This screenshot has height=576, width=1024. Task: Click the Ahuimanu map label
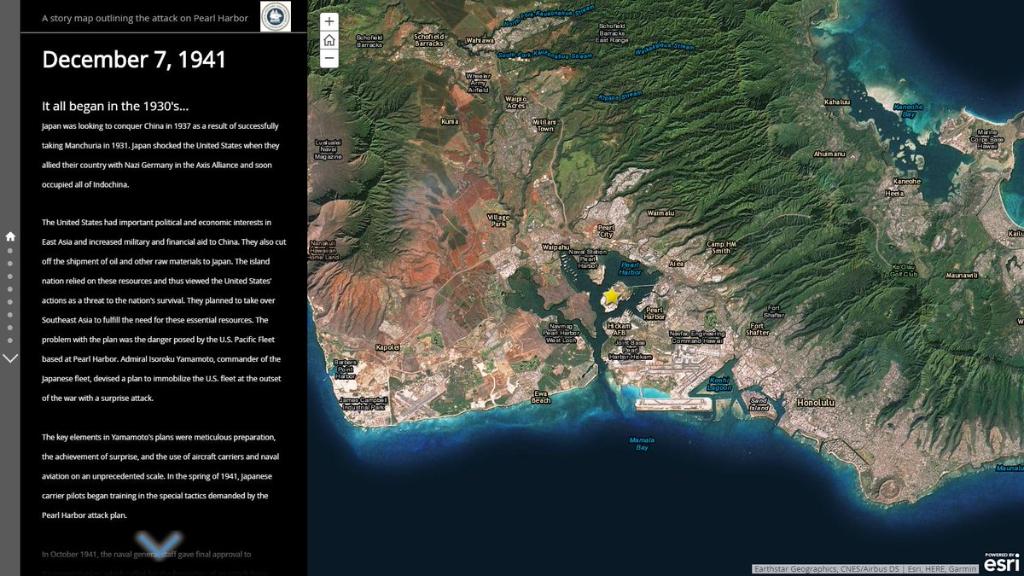click(x=829, y=154)
